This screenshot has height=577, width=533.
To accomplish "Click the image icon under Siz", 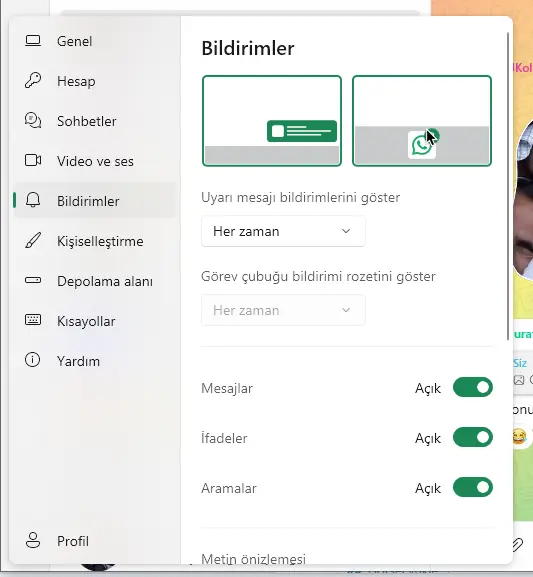I will [519, 380].
